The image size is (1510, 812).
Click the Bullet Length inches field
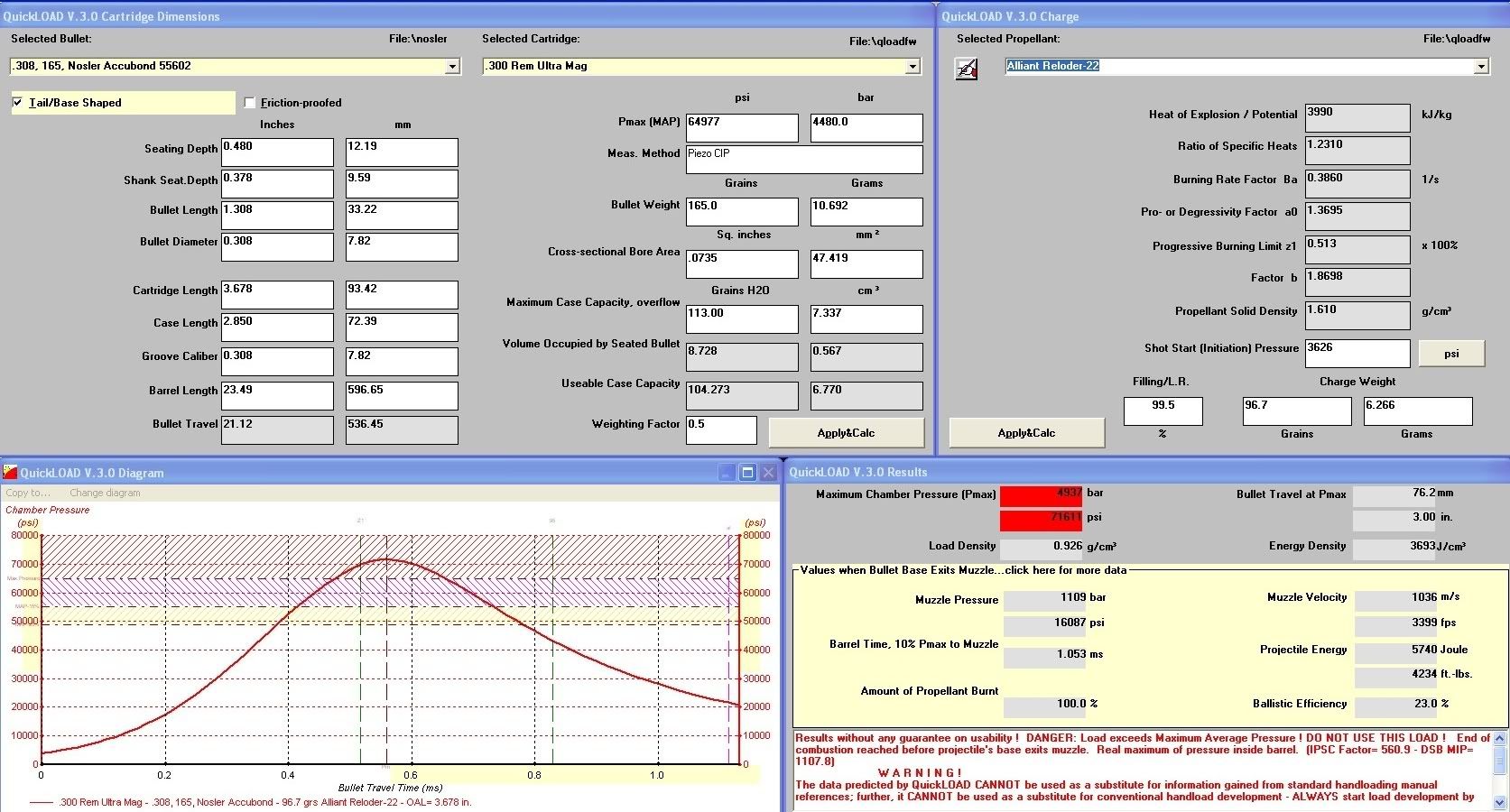coord(277,216)
